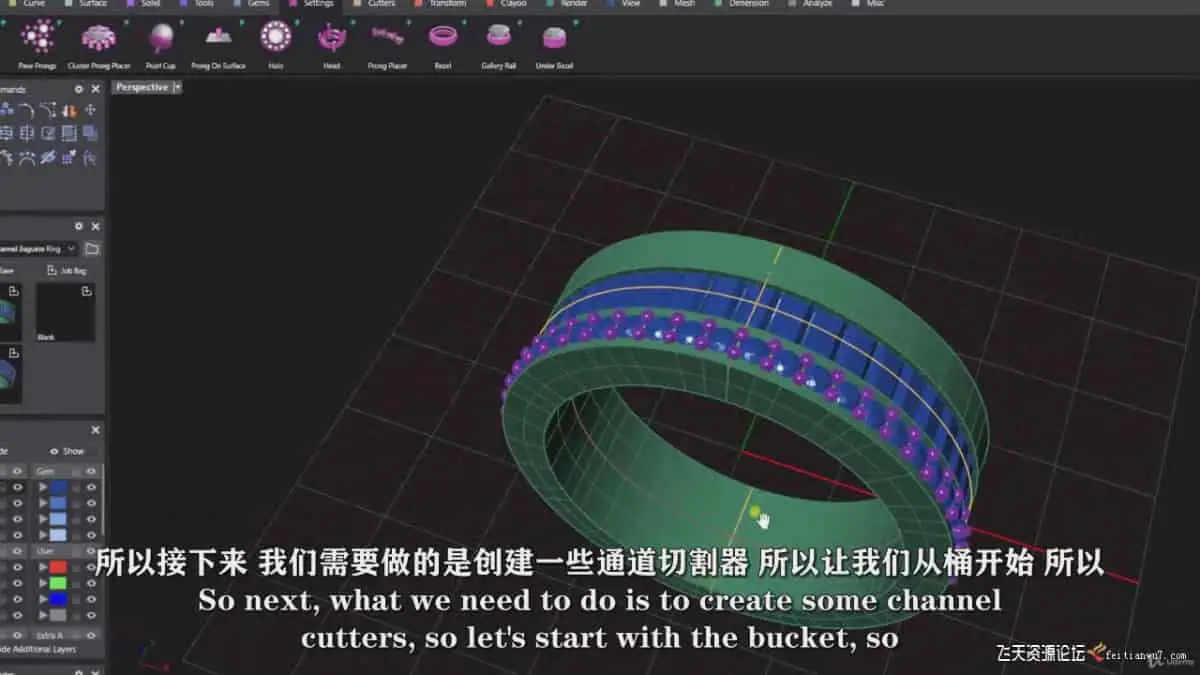
Task: Toggle visibility of lightest blue gem layer
Action: [91, 535]
